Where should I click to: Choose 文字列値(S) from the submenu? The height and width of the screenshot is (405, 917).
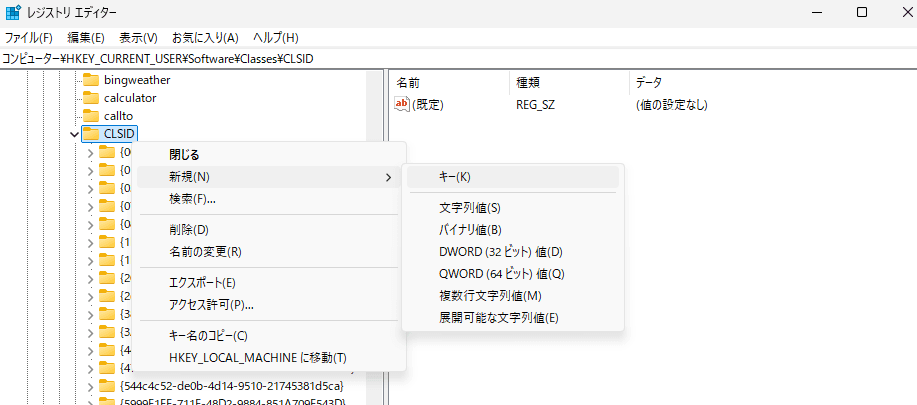pyautogui.click(x=469, y=208)
